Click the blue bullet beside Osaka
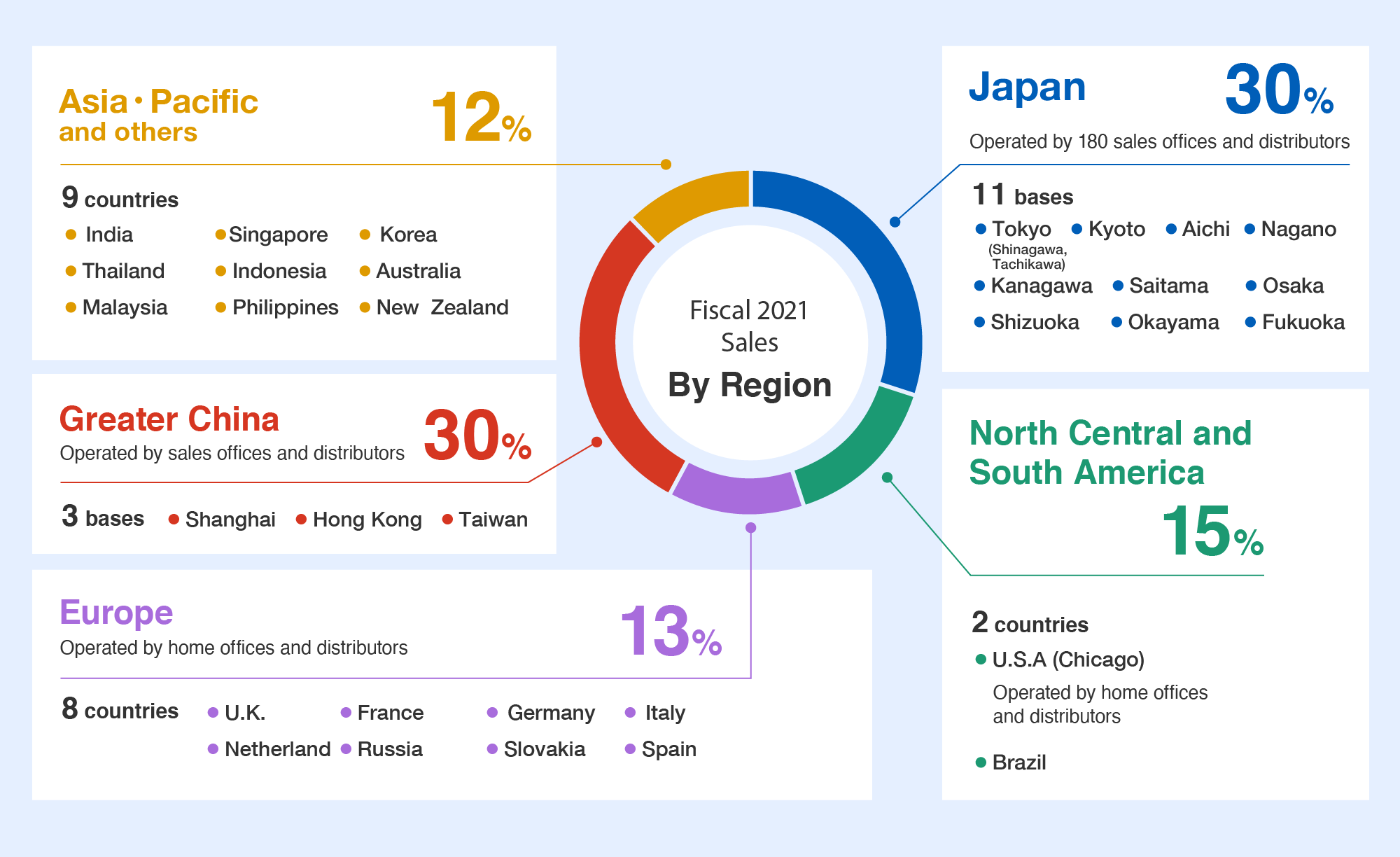The height and width of the screenshot is (857, 1400). point(1251,286)
